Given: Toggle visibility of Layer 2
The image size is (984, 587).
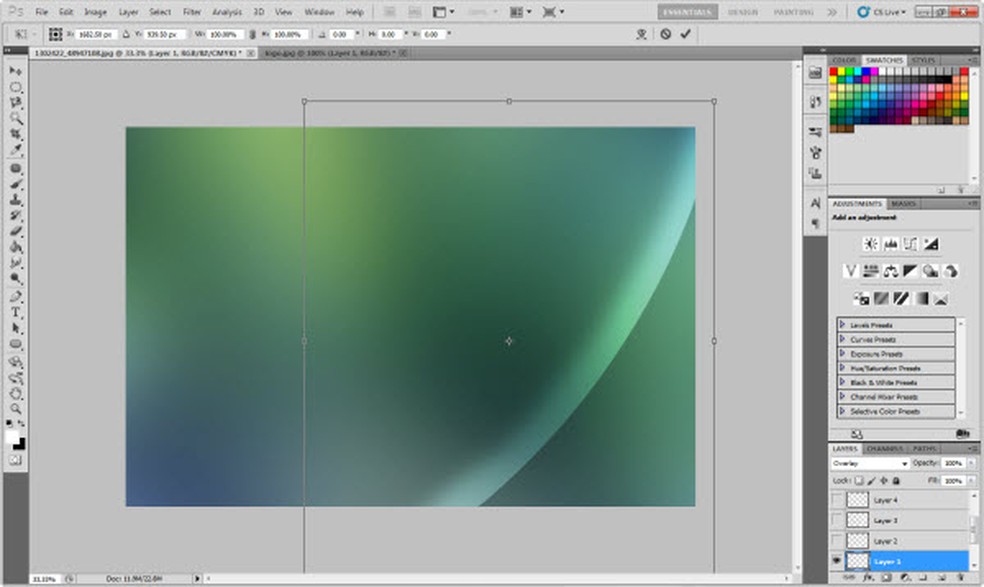Looking at the screenshot, I should point(837,540).
